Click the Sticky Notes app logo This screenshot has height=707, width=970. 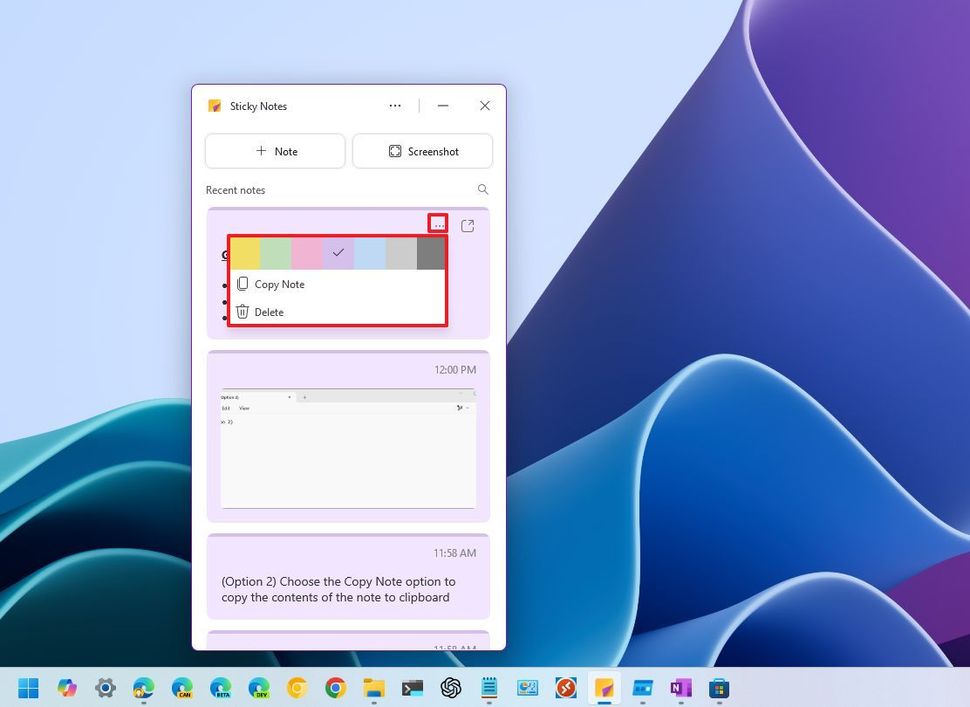tap(216, 106)
